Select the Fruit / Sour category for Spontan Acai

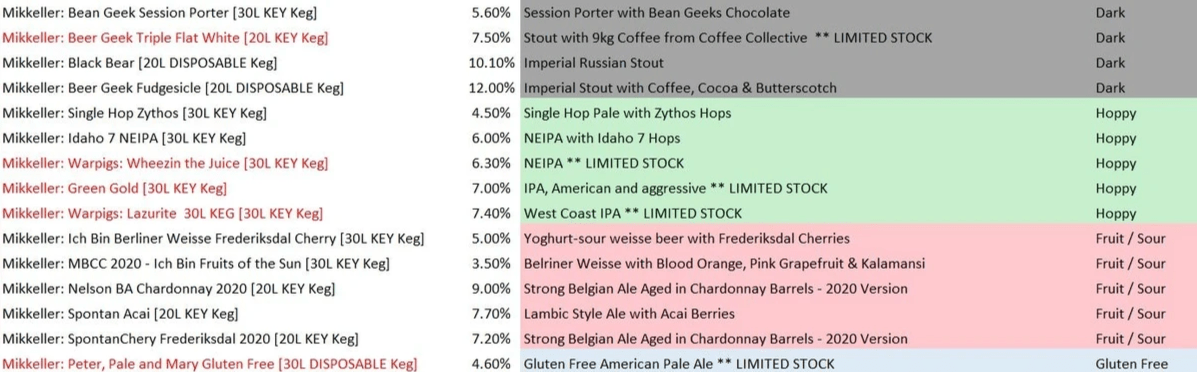(1131, 314)
